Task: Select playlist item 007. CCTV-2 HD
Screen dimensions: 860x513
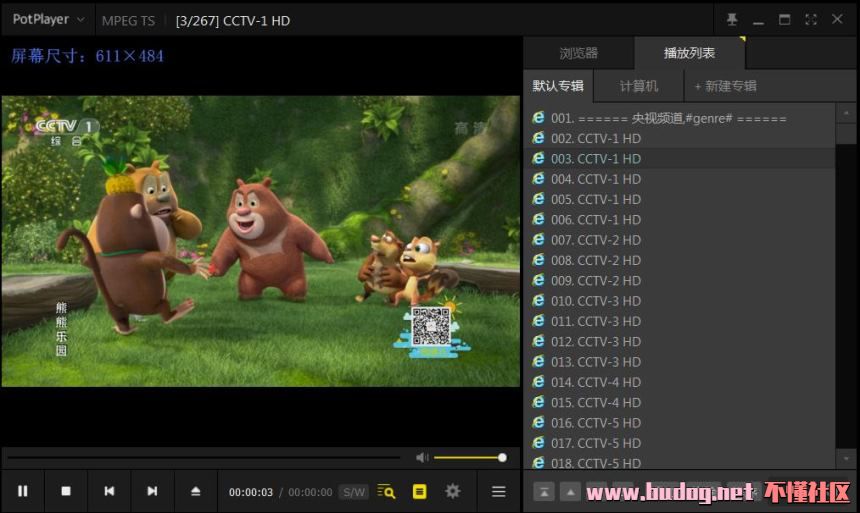Action: pos(679,240)
